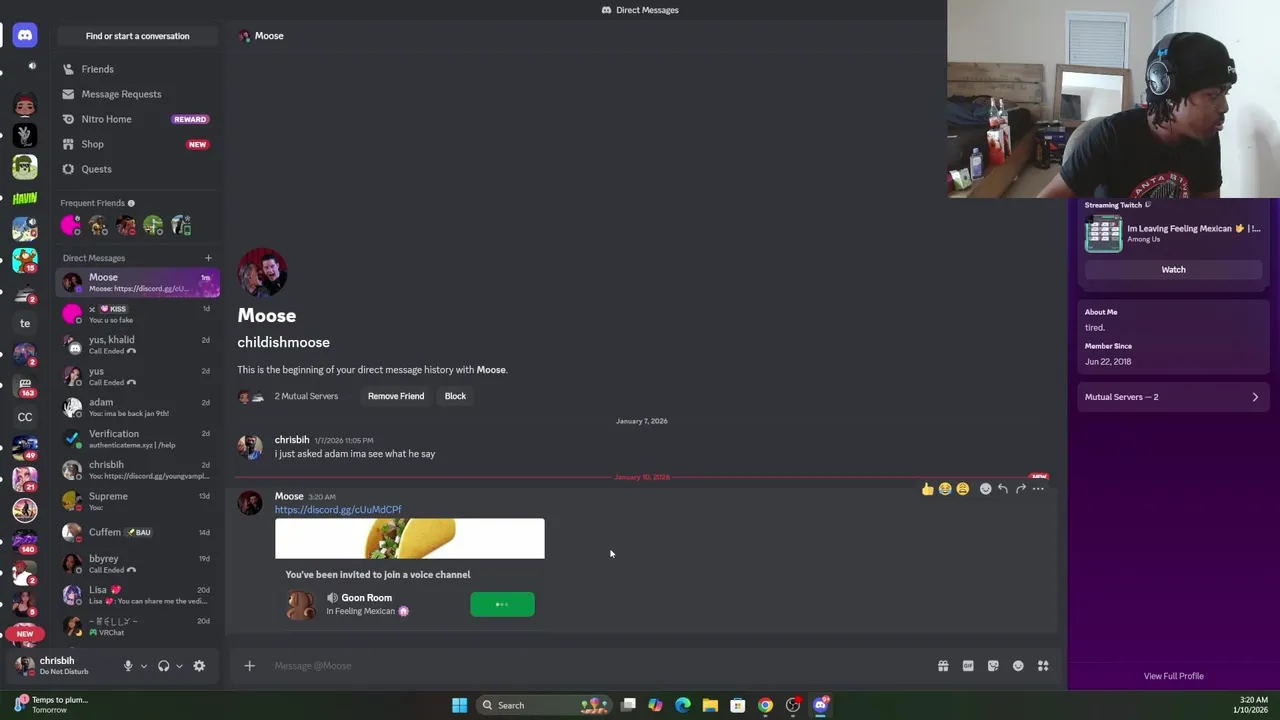The height and width of the screenshot is (720, 1280).
Task: Open the adam direct message
Action: coord(138,407)
